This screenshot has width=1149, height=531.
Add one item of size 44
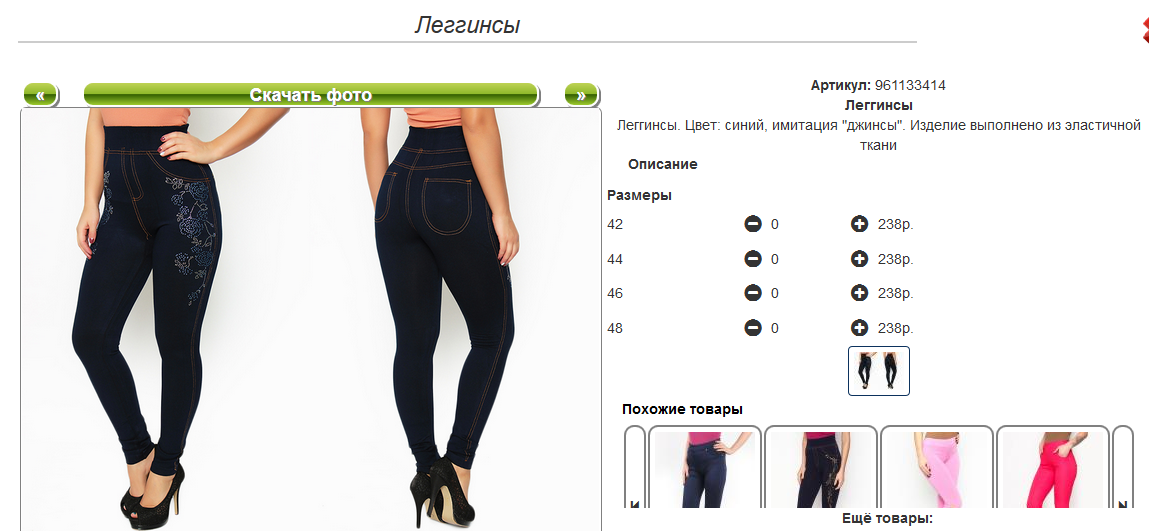coord(860,259)
